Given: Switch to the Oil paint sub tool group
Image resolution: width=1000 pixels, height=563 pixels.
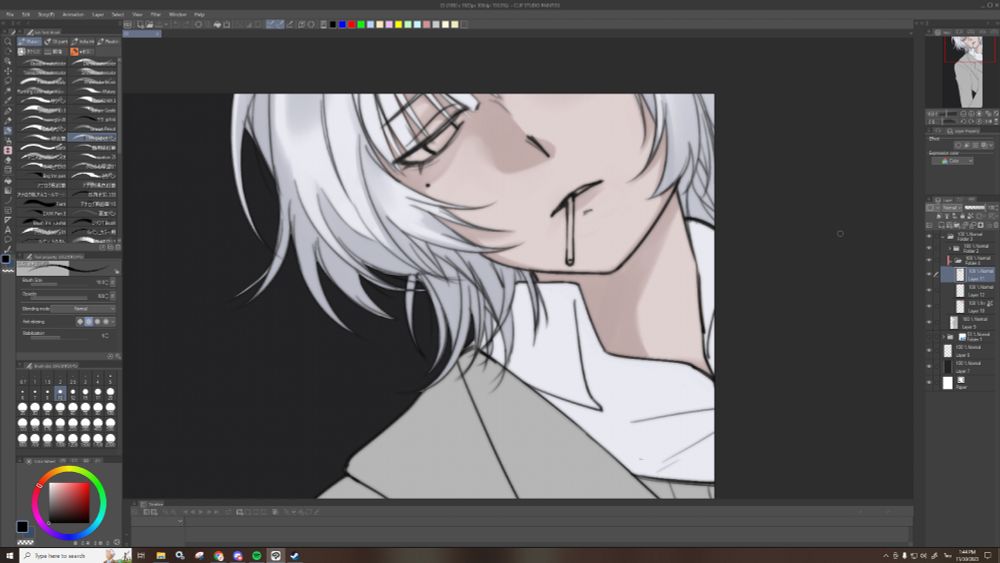Looking at the screenshot, I should (x=55, y=41).
